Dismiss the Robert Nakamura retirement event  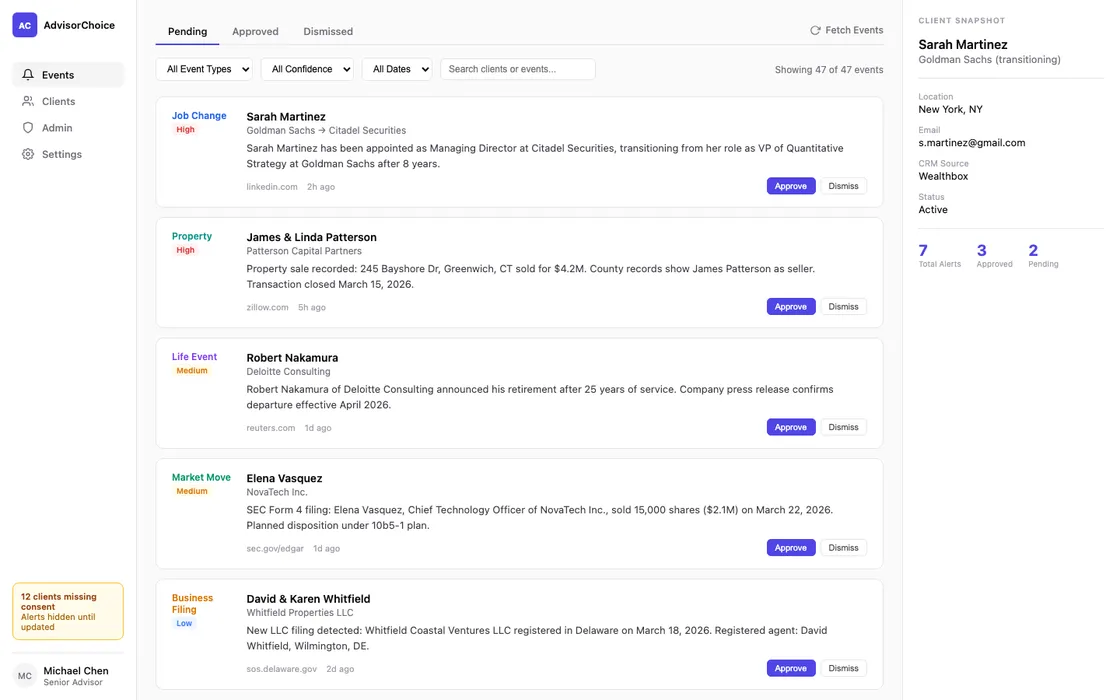[x=843, y=427]
